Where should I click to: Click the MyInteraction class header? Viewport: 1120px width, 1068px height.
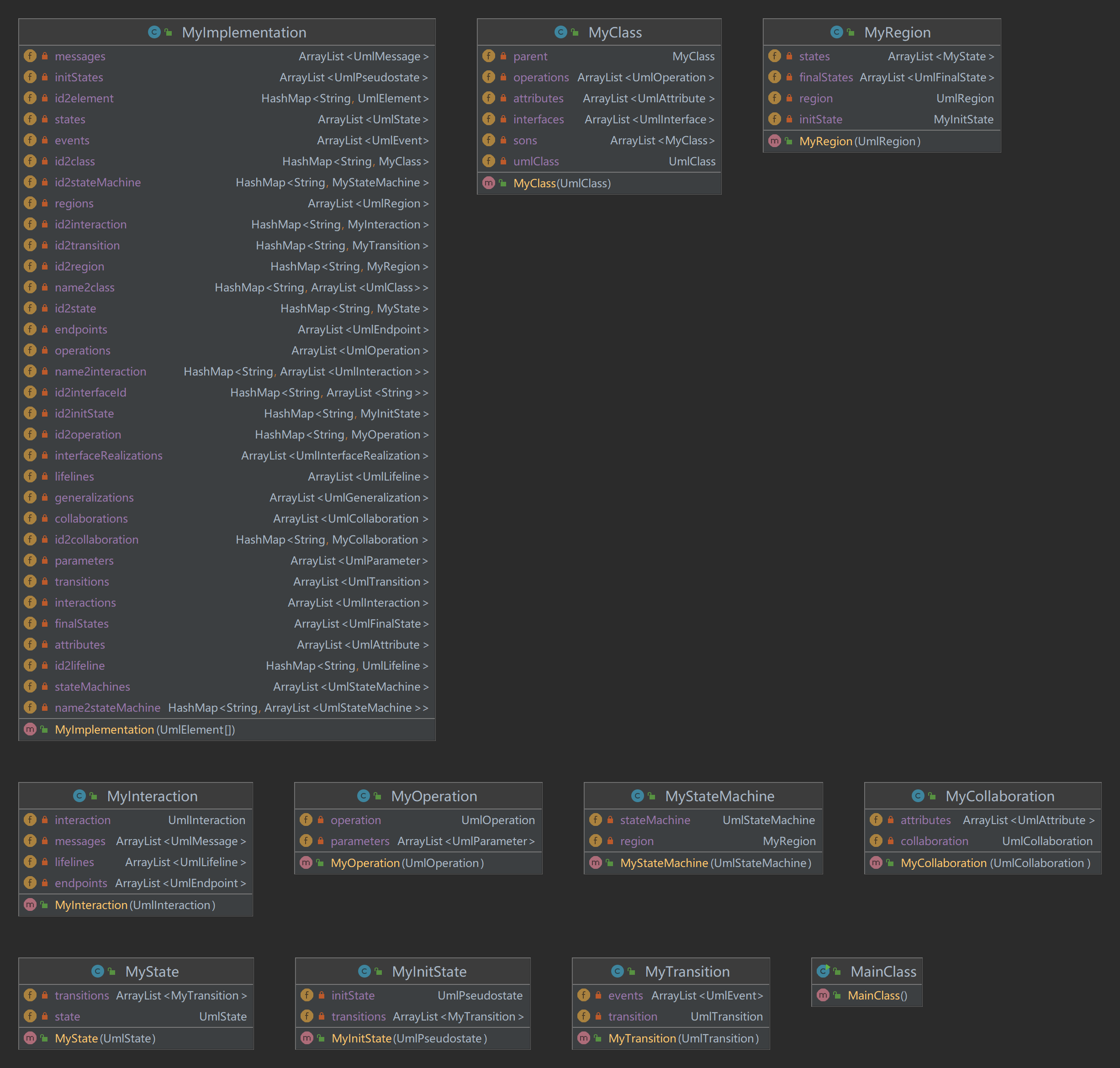pos(152,796)
